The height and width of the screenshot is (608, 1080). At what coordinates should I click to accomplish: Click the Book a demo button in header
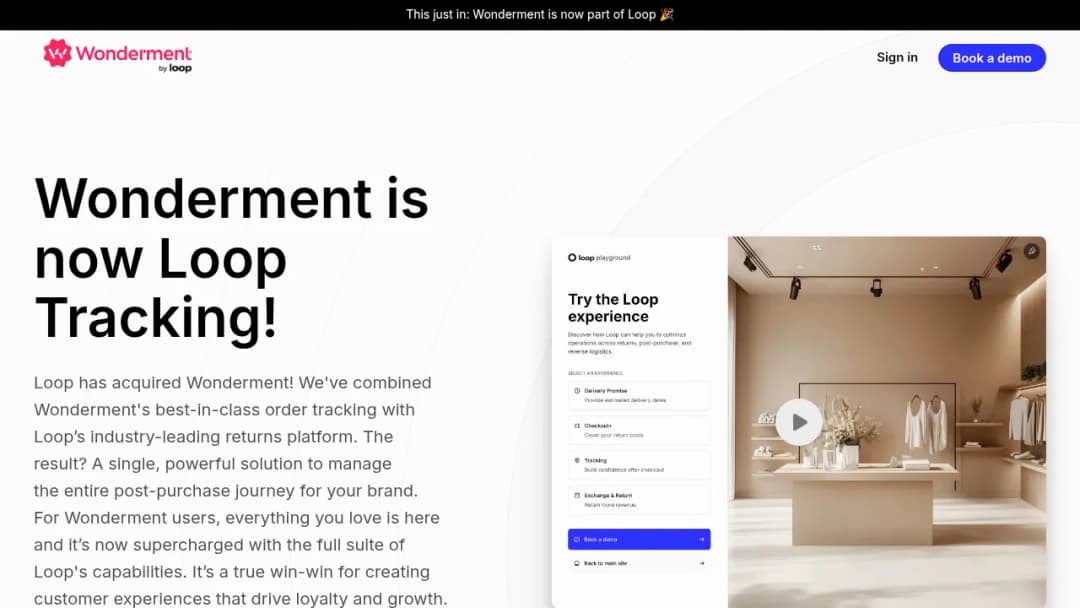click(992, 58)
